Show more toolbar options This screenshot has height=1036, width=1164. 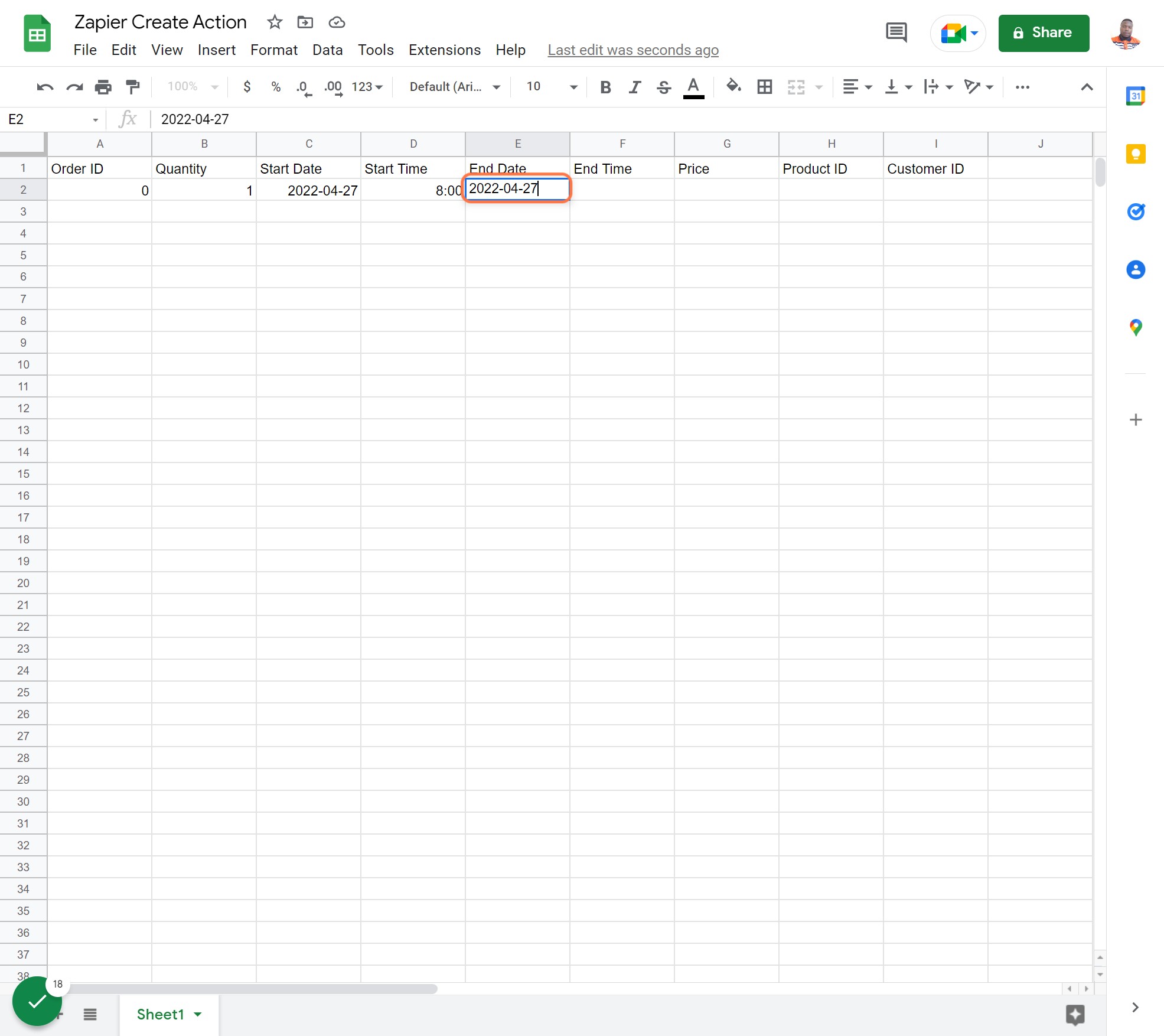(1022, 87)
